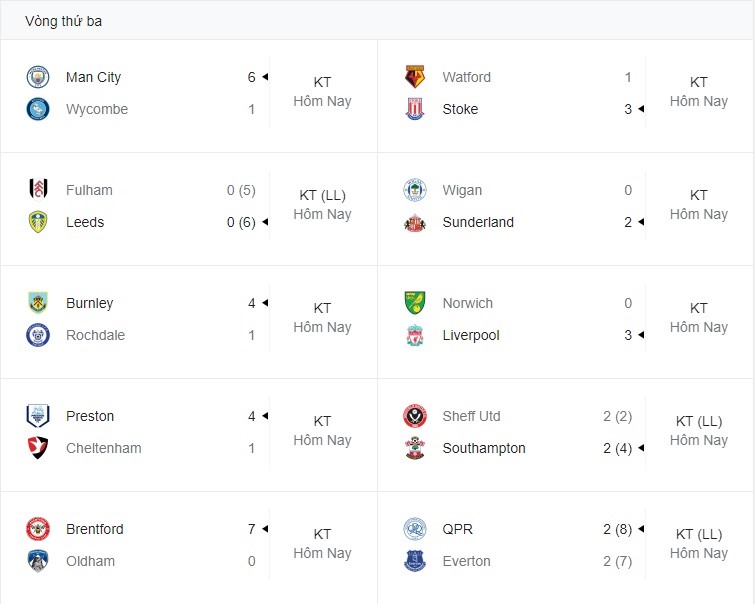The height and width of the screenshot is (604, 755).
Task: Select the Vòng thứ ba round header
Action: pyautogui.click(x=64, y=21)
